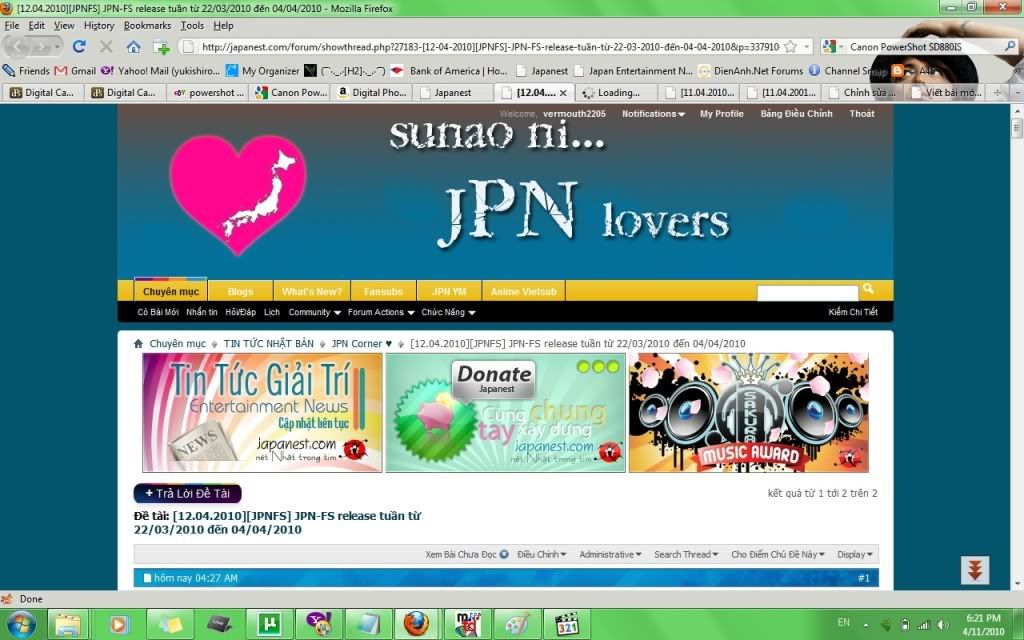Click the Windows Start orb

[21, 623]
